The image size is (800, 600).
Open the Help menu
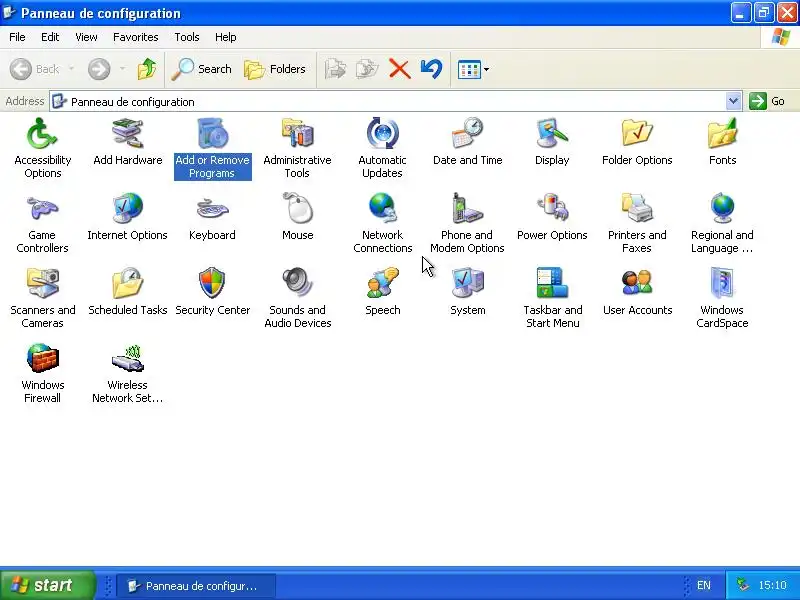(x=226, y=37)
